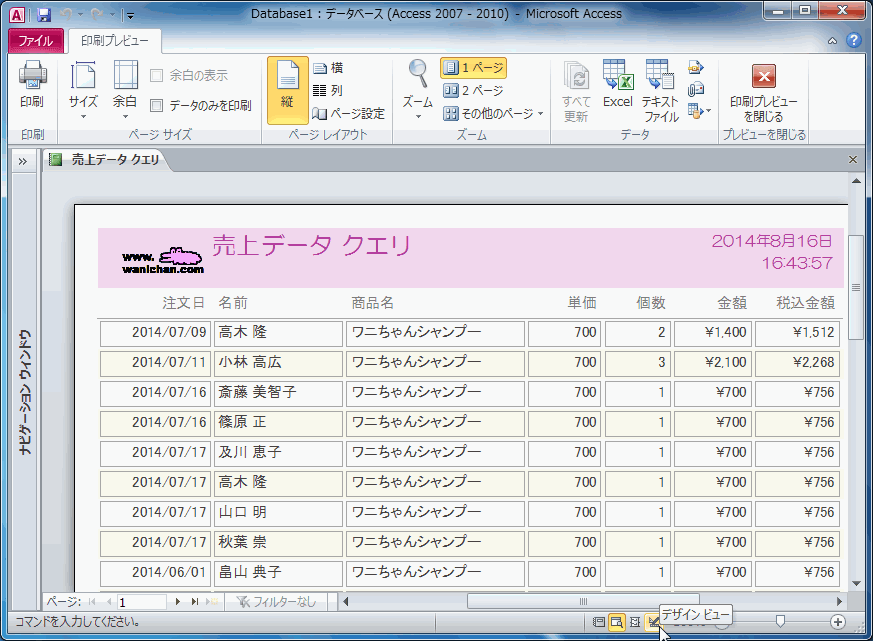This screenshot has height=641, width=873.
Task: Click the ナビゲーション ウィンドウ vertical bar
Action: point(24,392)
